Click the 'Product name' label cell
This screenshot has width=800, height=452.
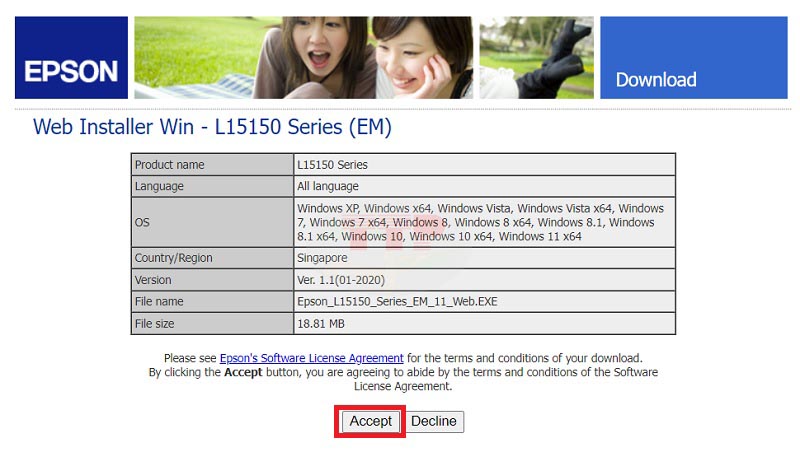click(x=212, y=165)
